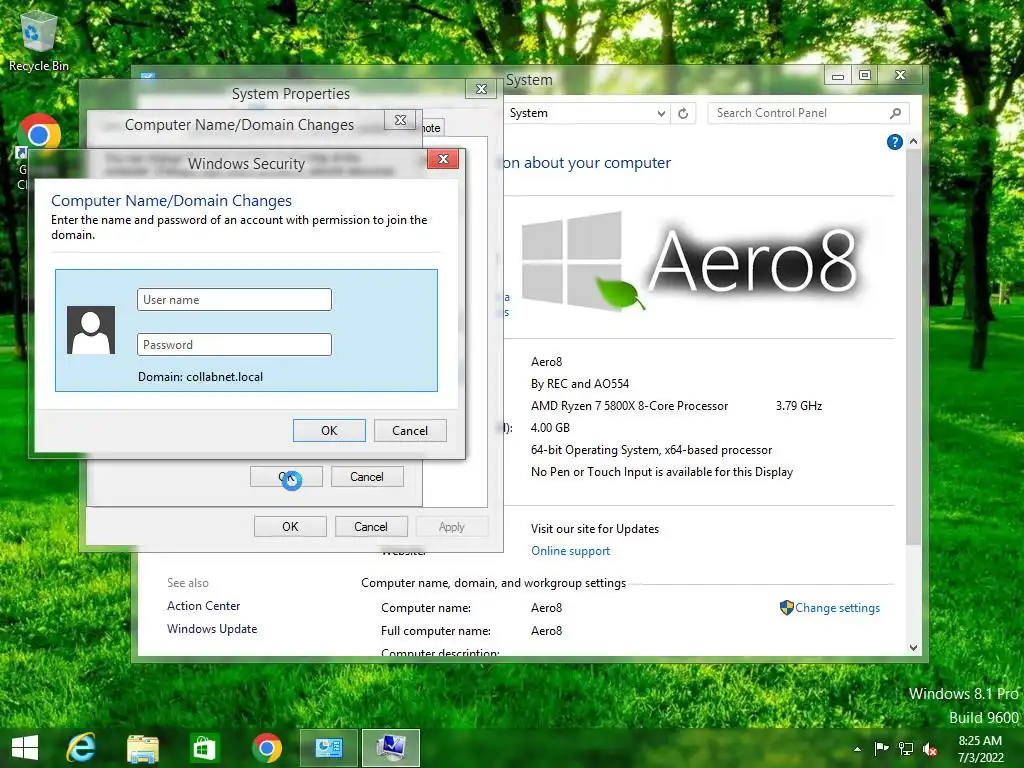Image resolution: width=1024 pixels, height=768 pixels.
Task: Select the '3.79 GHz' processor speed
Action: pos(799,406)
